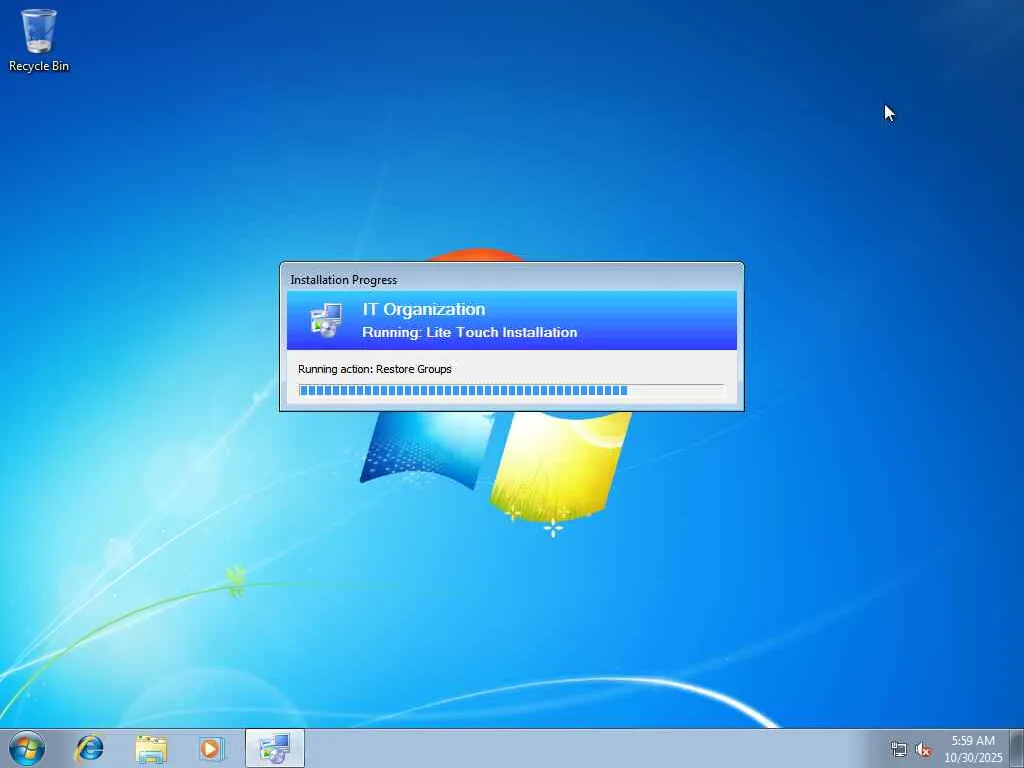This screenshot has height=768, width=1024.
Task: Select the Lite Touch Installation taskbar button
Action: coord(275,748)
